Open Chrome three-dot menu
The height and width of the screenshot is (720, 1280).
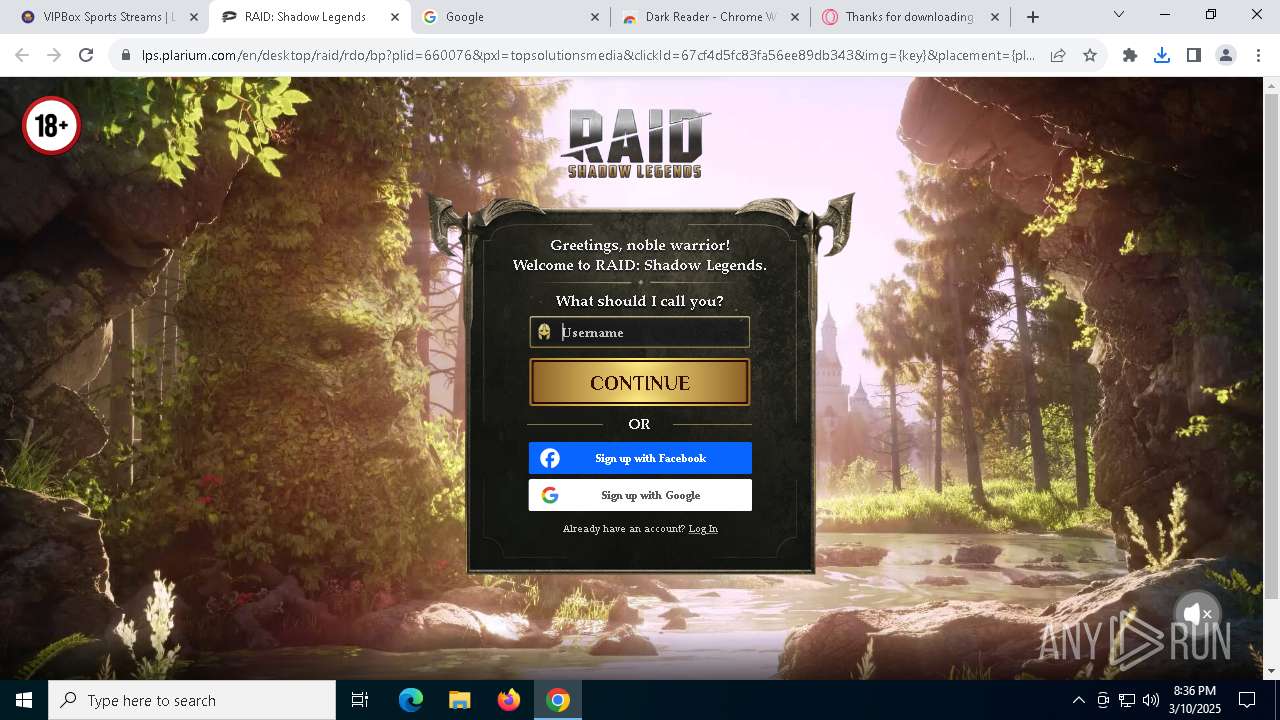point(1258,56)
